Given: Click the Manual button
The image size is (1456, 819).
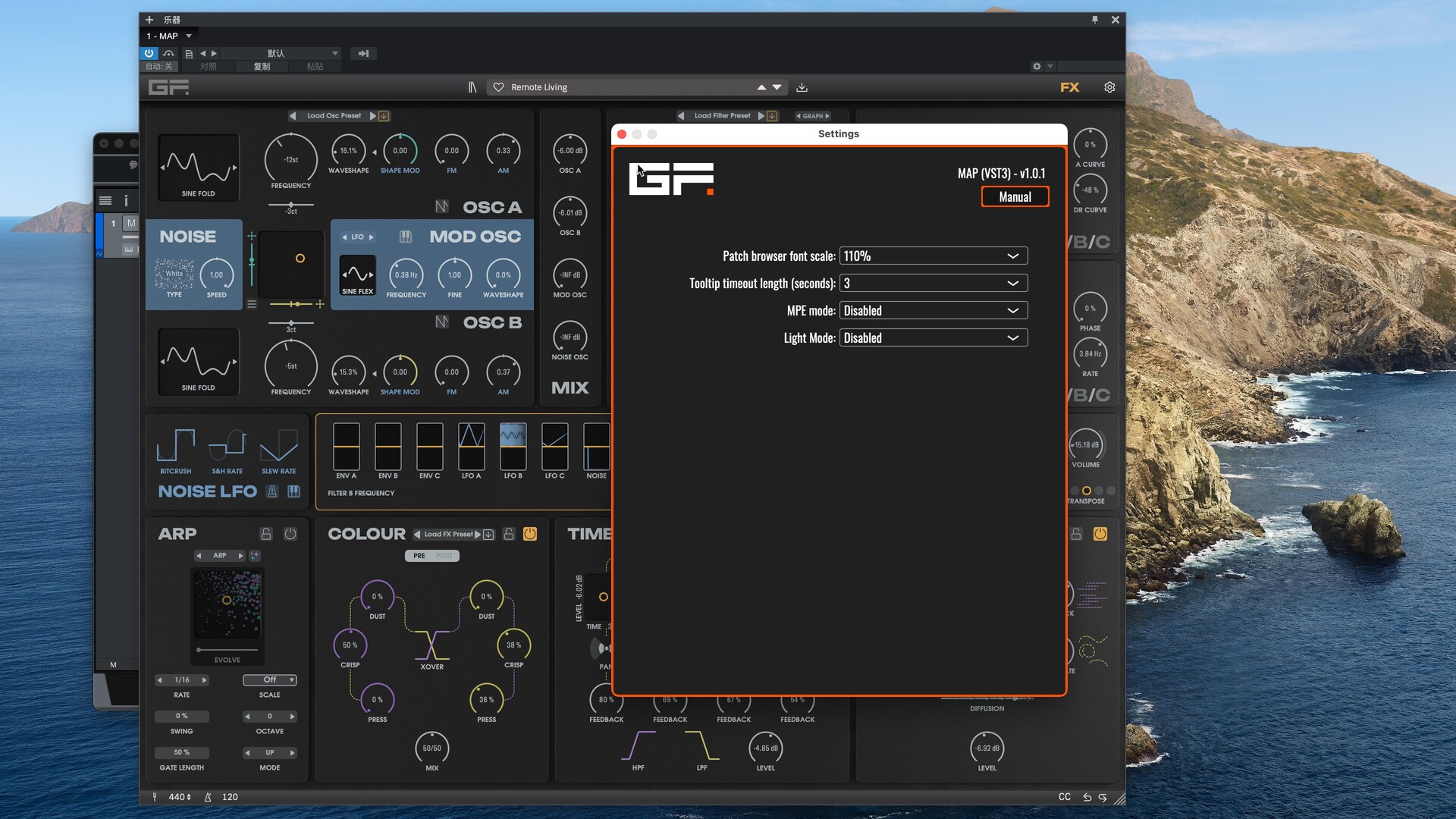Looking at the screenshot, I should 1015,197.
